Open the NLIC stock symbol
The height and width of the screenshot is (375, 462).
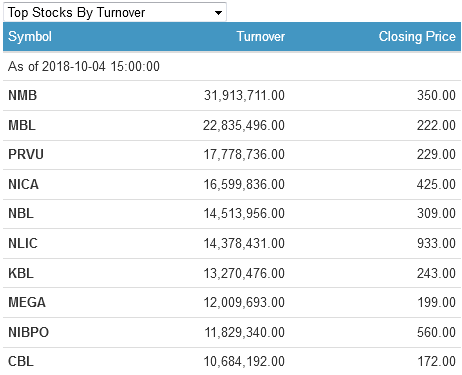(23, 243)
